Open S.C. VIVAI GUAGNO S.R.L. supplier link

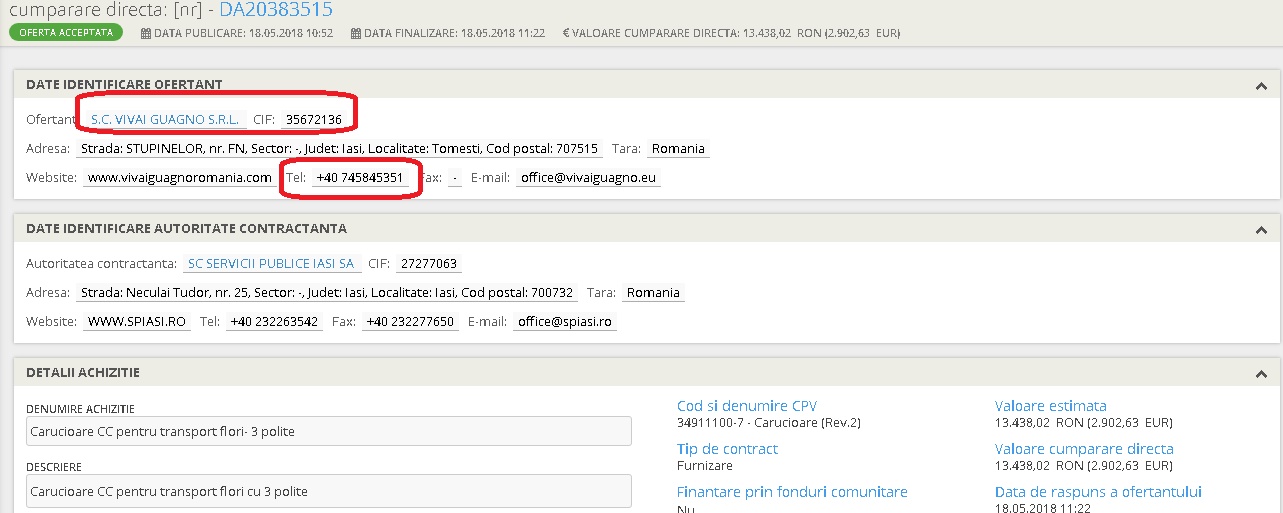point(164,120)
